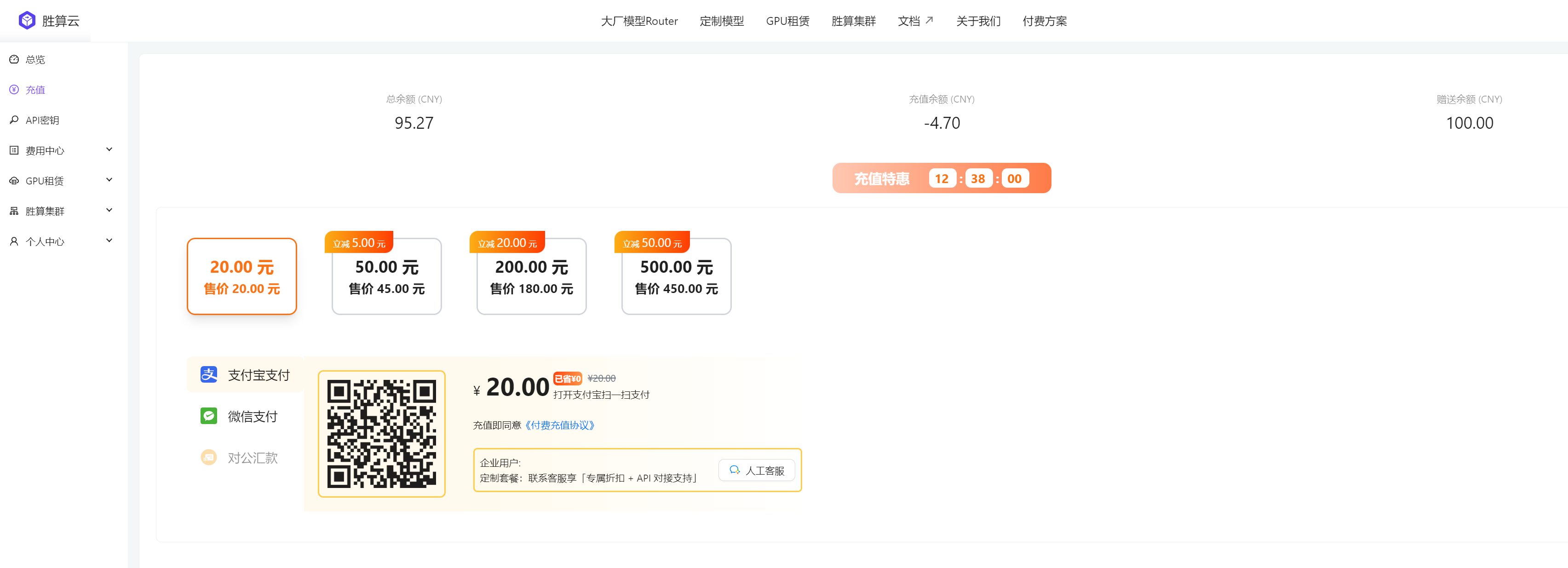Click the 立减 50.00 元 discount badge
The height and width of the screenshot is (568, 1568).
tap(652, 242)
